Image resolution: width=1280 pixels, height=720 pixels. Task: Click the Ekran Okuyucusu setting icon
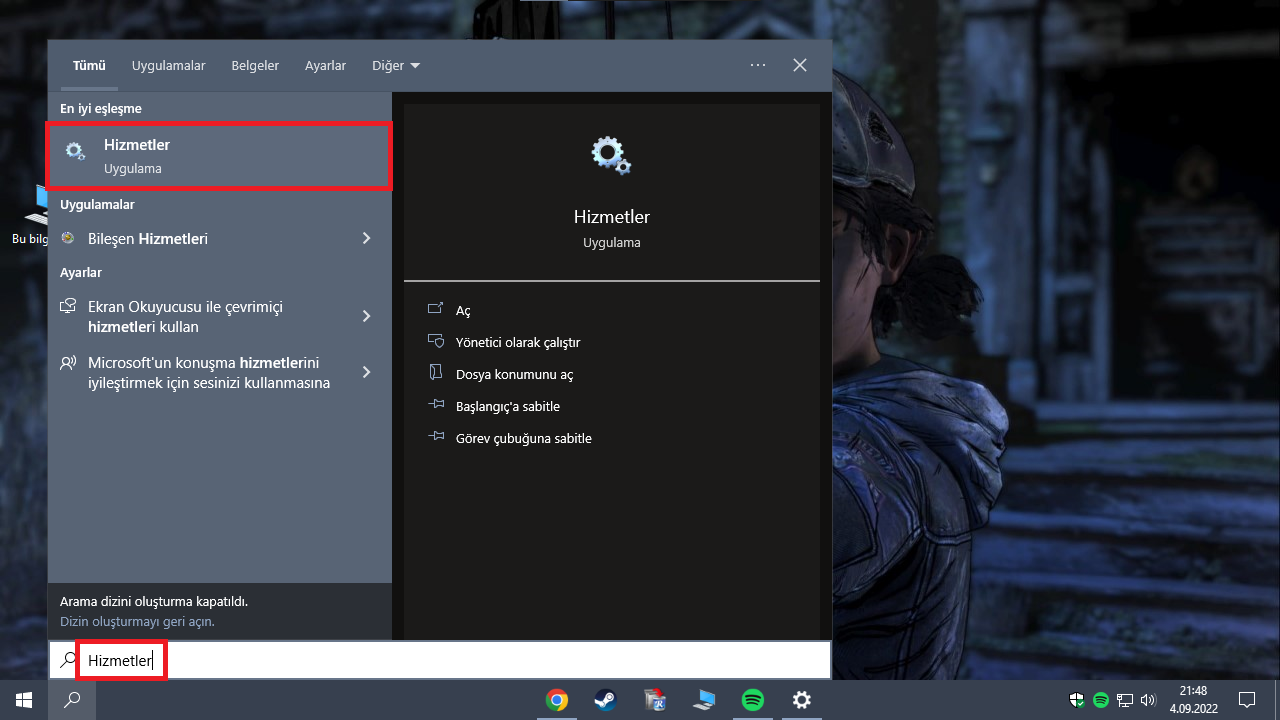(68, 307)
